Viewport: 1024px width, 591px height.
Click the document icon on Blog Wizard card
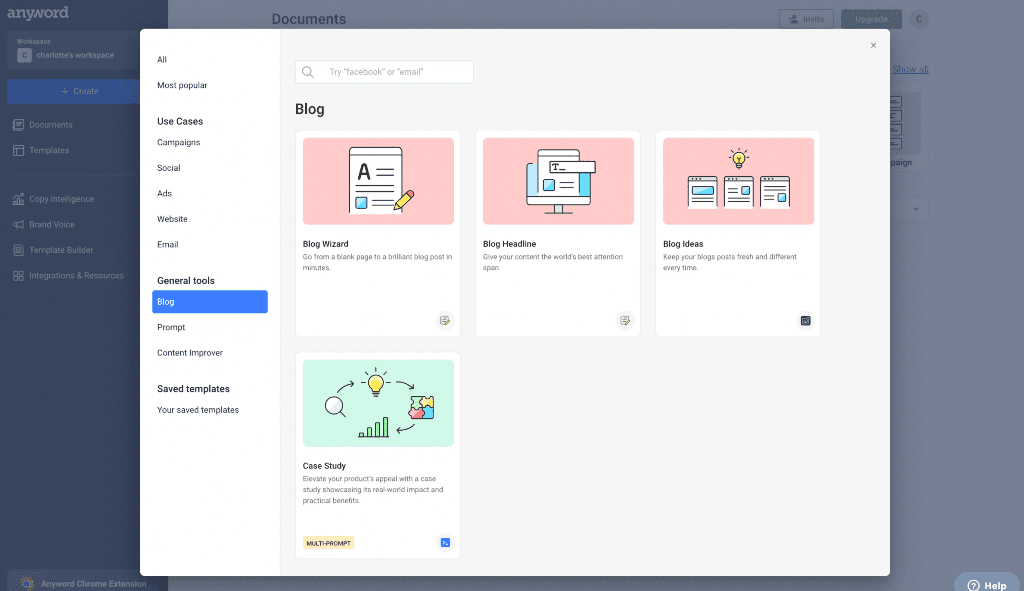(x=445, y=321)
